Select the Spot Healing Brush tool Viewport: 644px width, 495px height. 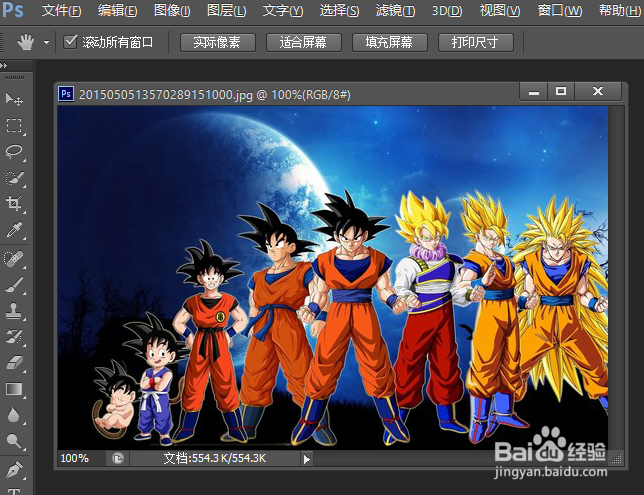14,259
